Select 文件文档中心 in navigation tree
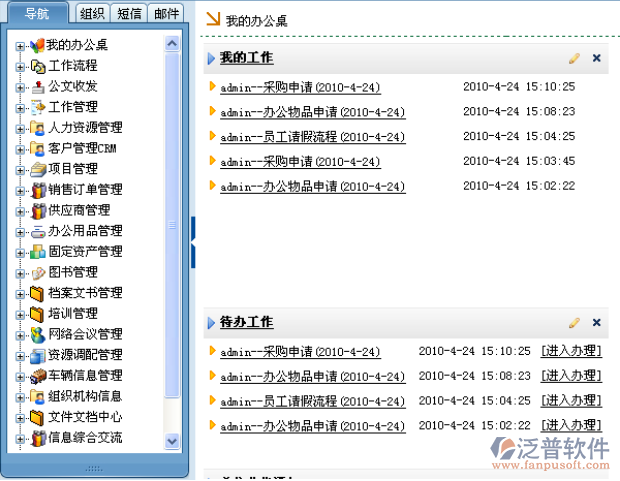 [x=85, y=417]
